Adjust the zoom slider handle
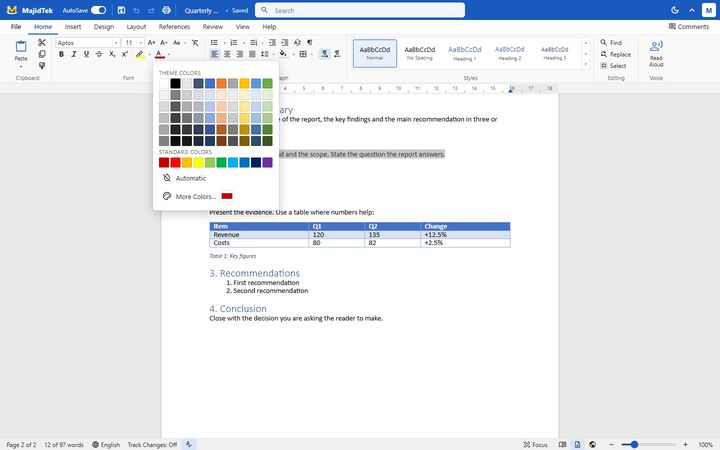The width and height of the screenshot is (720, 450). click(x=634, y=444)
